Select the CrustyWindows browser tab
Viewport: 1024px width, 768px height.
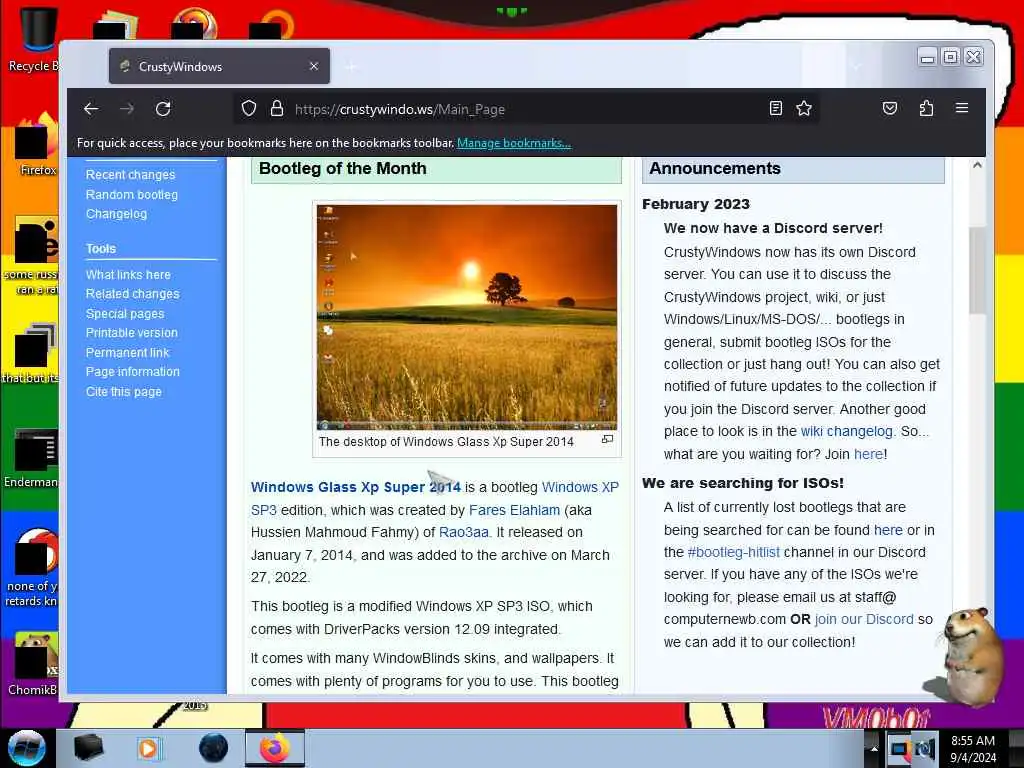pos(219,66)
